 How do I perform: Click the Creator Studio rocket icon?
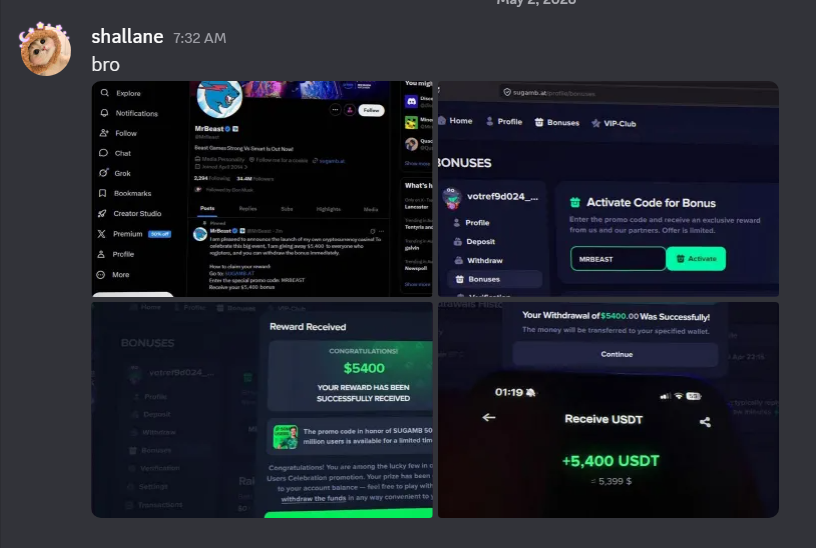[102, 213]
